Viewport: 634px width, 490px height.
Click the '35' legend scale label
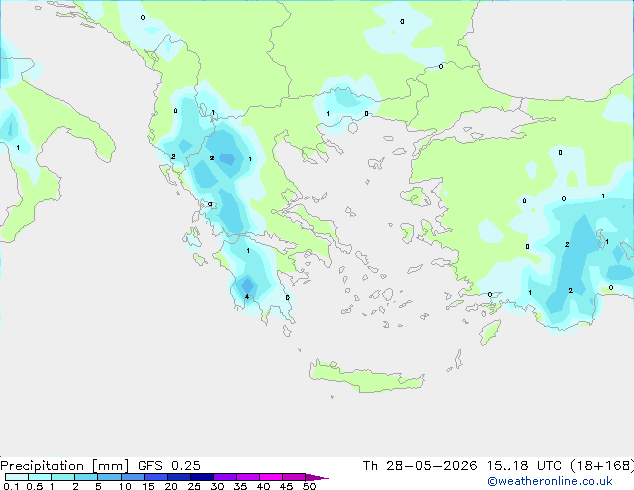240,486
